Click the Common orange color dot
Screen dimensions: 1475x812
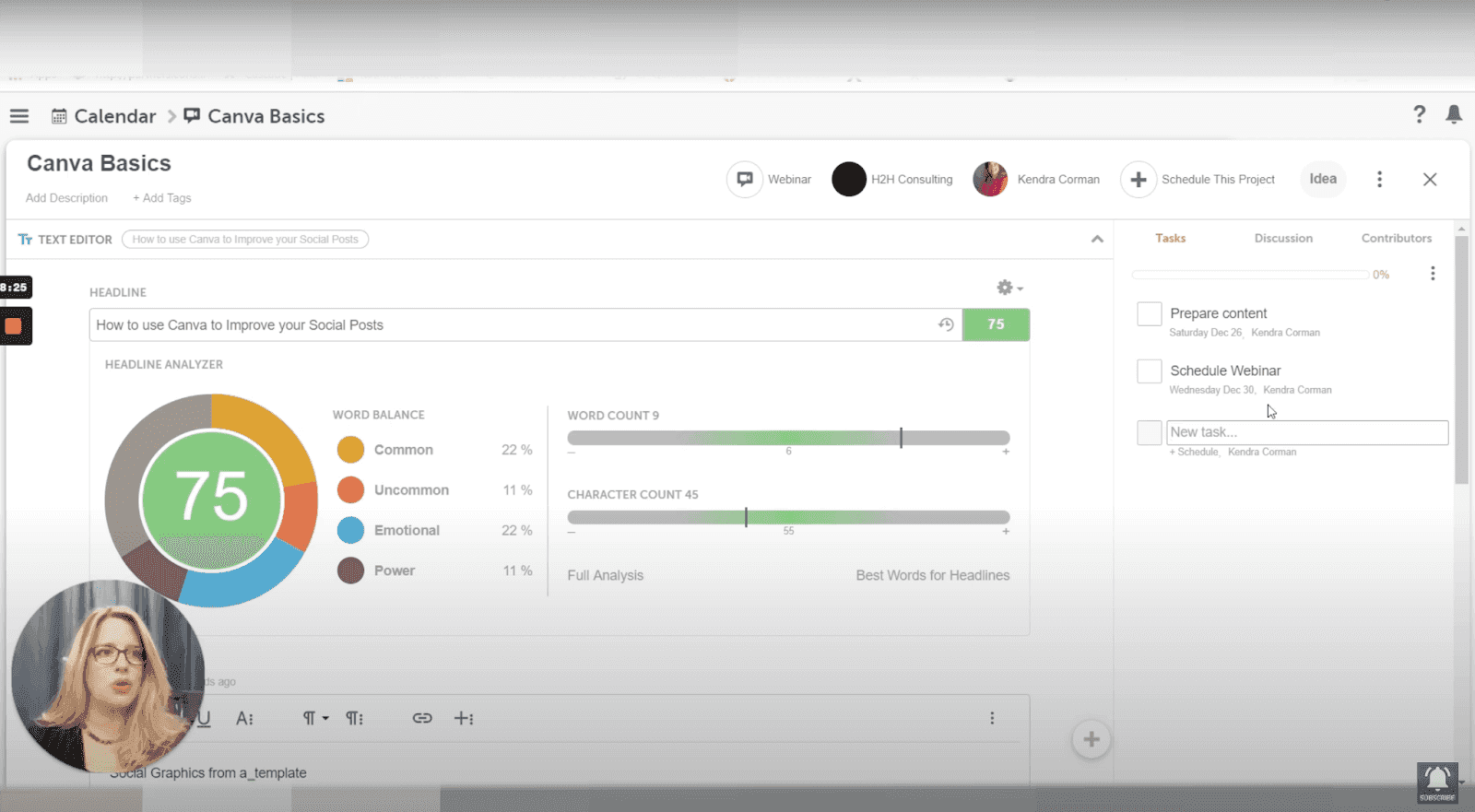(x=350, y=450)
